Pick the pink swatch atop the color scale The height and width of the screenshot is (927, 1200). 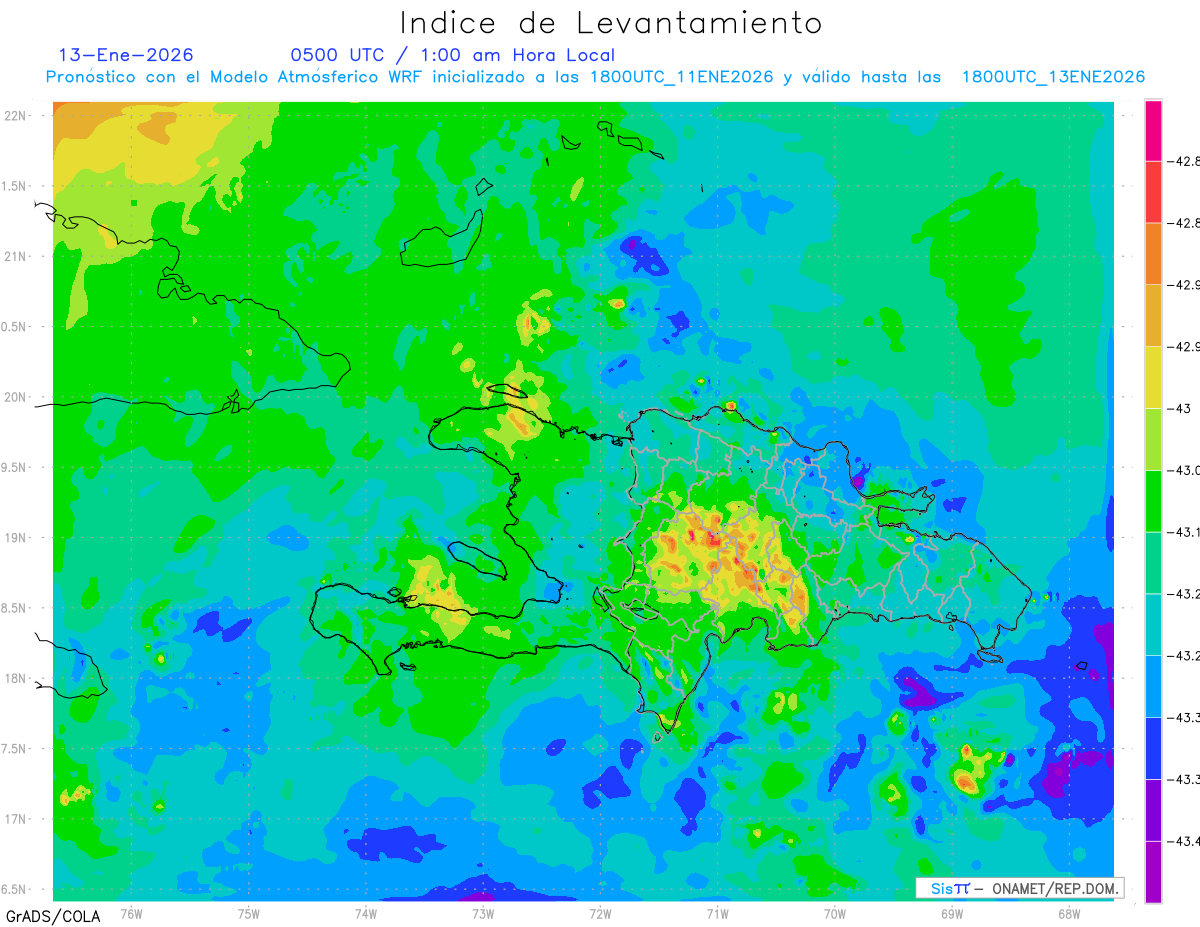pyautogui.click(x=1153, y=130)
